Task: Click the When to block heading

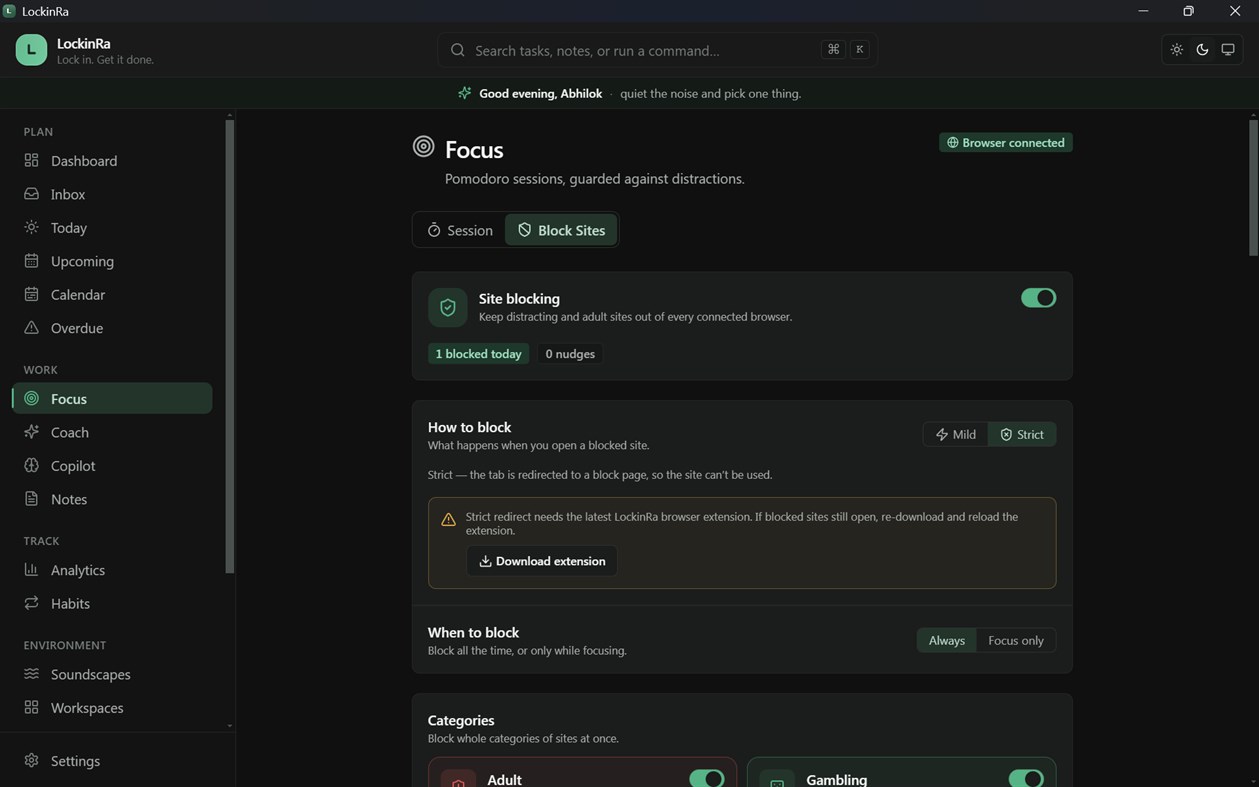Action: pyautogui.click(x=473, y=632)
